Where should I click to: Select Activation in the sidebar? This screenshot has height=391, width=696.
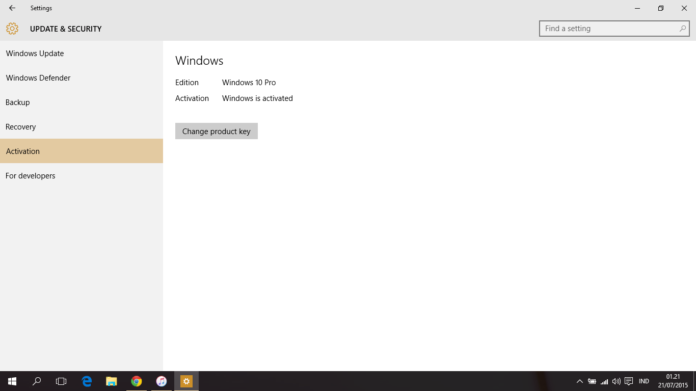[81, 151]
